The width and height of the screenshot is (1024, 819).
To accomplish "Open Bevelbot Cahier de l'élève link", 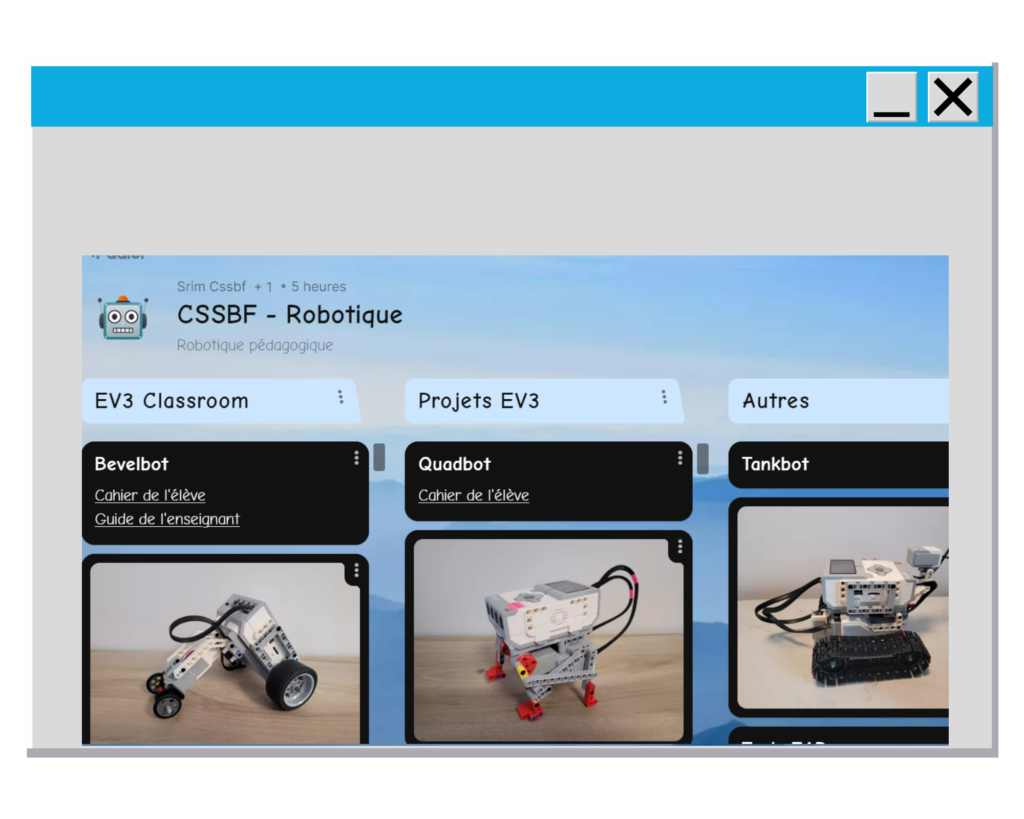I will [x=150, y=495].
